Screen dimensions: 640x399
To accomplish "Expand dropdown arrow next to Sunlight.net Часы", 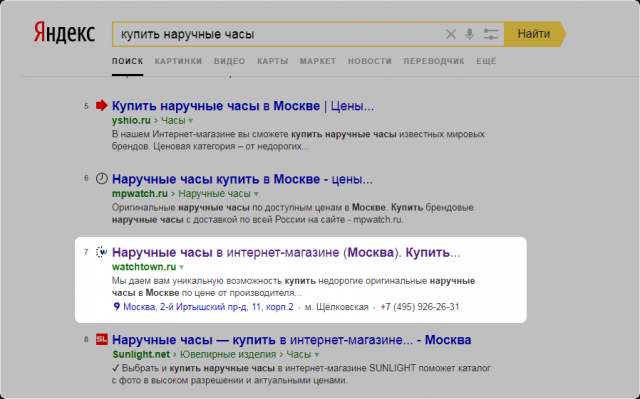I will pos(317,355).
